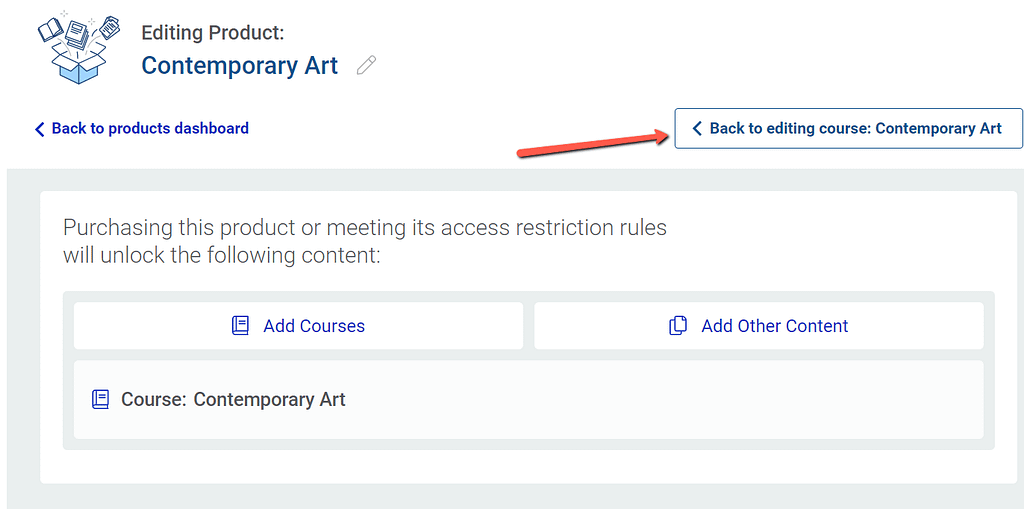Image resolution: width=1024 pixels, height=509 pixels.
Task: Click chevron beside Back to products dashboard
Action: (40, 129)
